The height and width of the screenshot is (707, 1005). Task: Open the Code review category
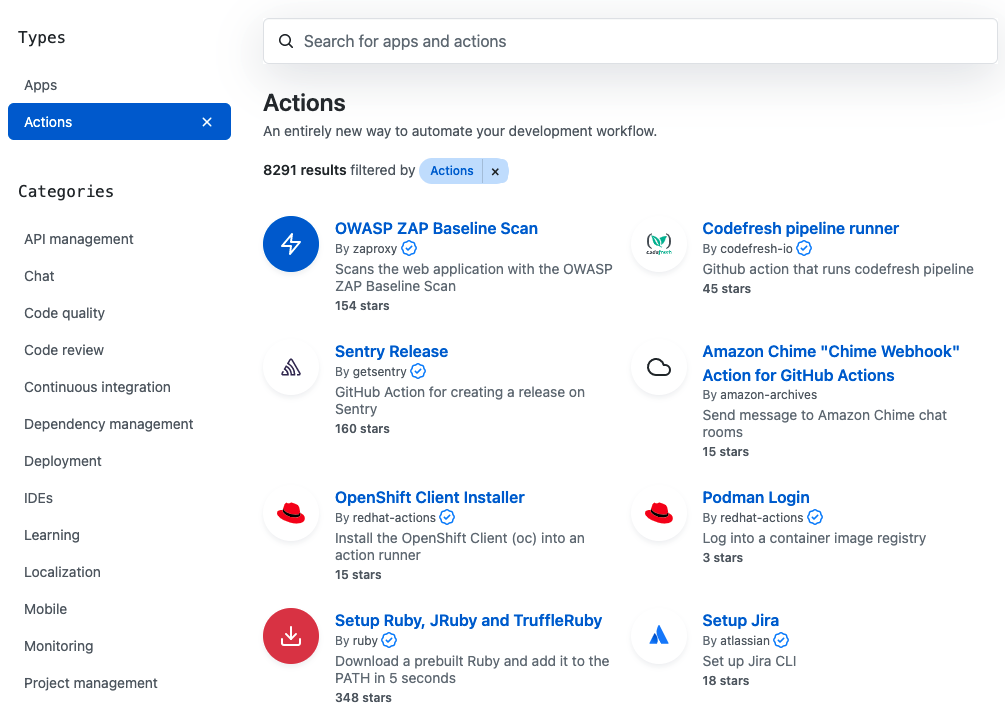point(63,350)
